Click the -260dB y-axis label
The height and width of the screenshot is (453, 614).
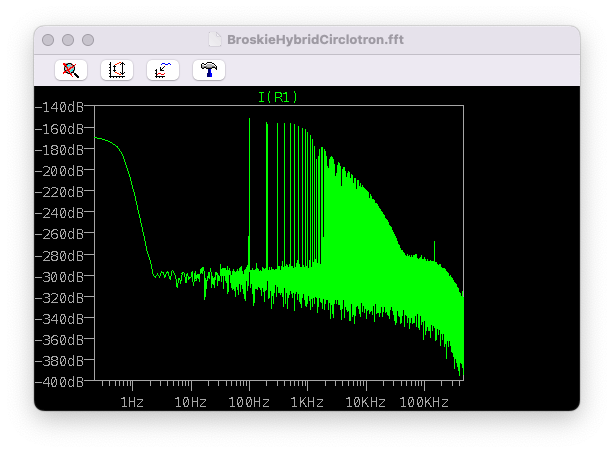tap(60, 235)
